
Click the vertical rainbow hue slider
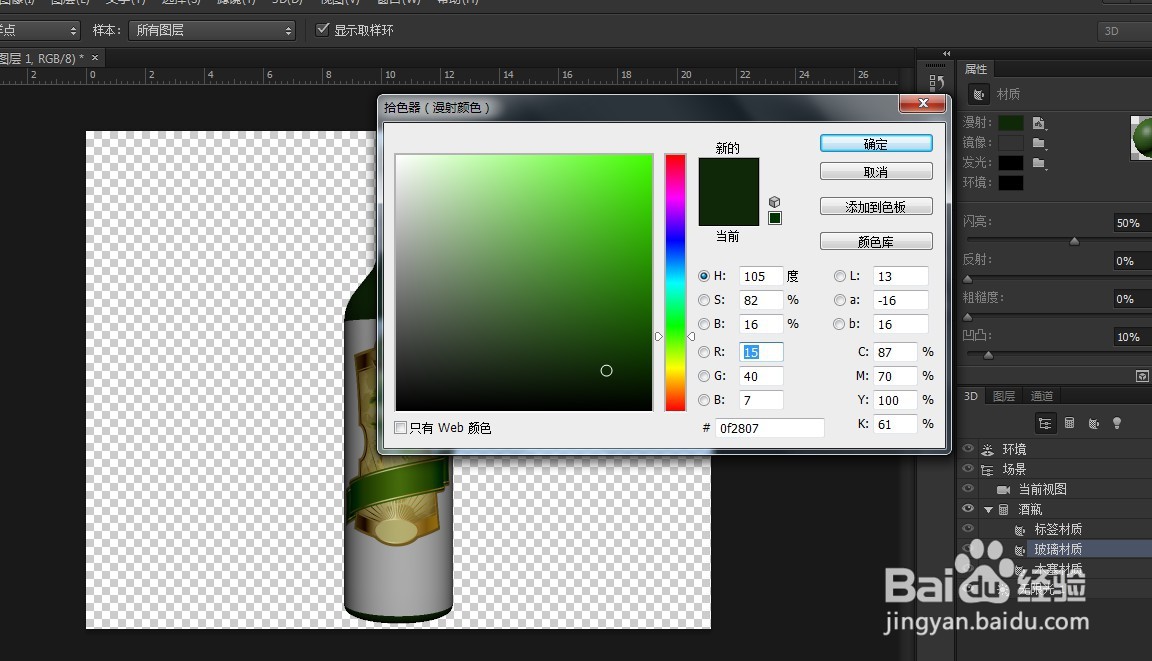(x=675, y=283)
